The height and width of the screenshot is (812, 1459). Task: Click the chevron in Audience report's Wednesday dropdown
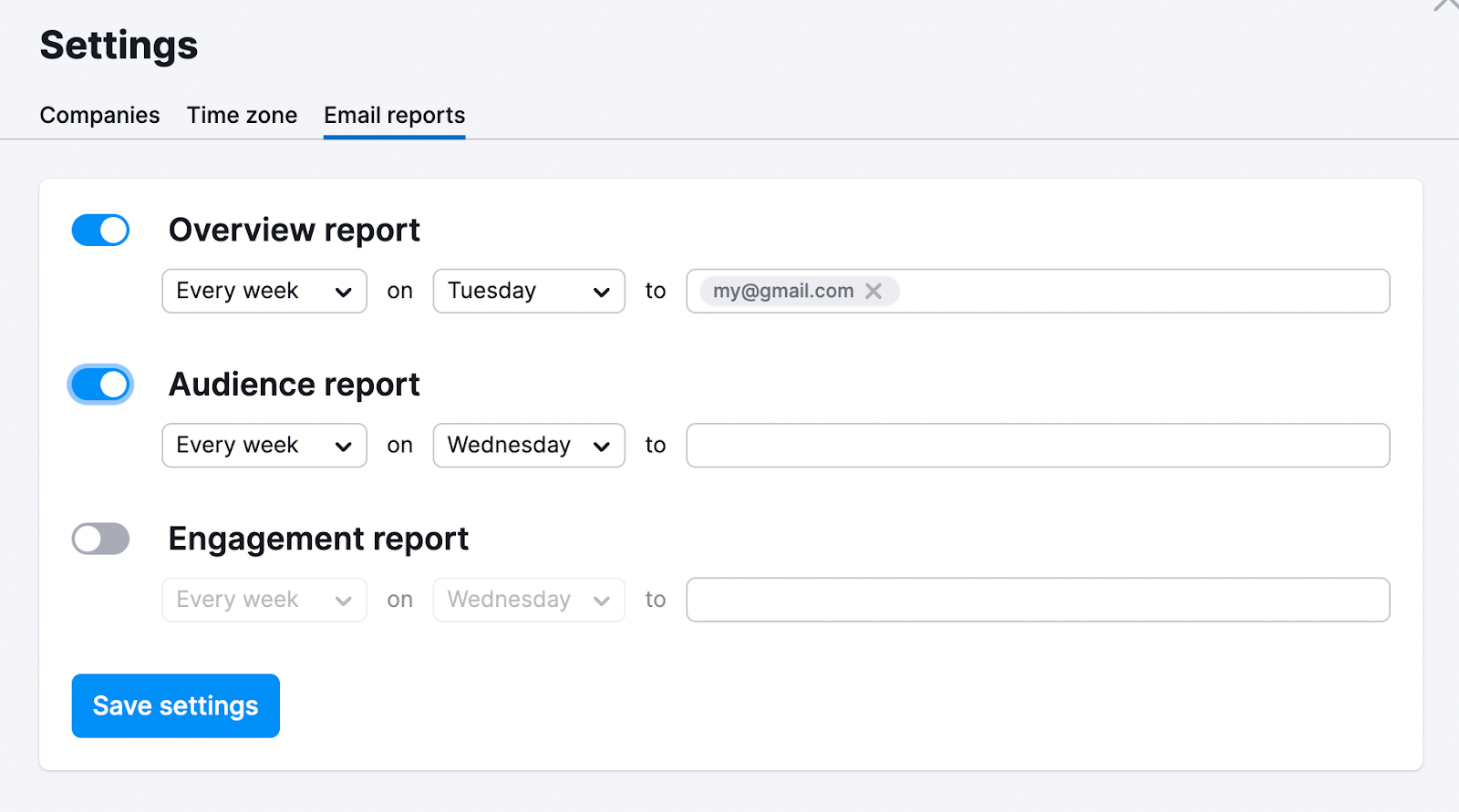(x=601, y=446)
